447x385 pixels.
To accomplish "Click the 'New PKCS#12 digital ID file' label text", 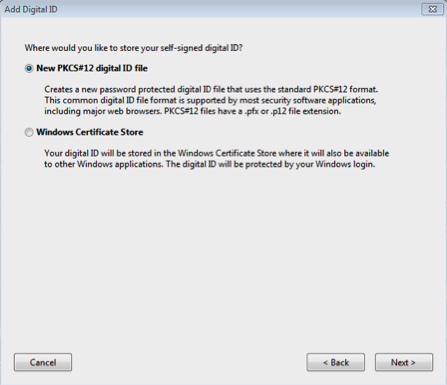I will [x=92, y=68].
